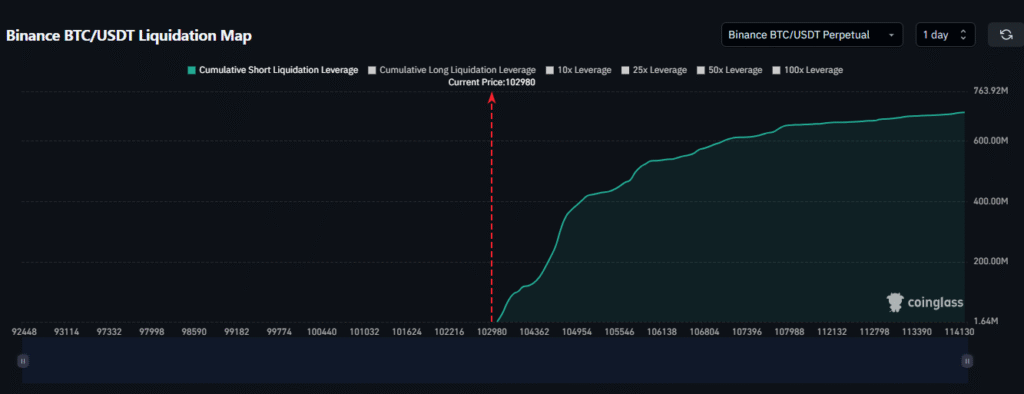Click the arrow in the pair dropdown
1024x394 pixels.
[x=891, y=35]
